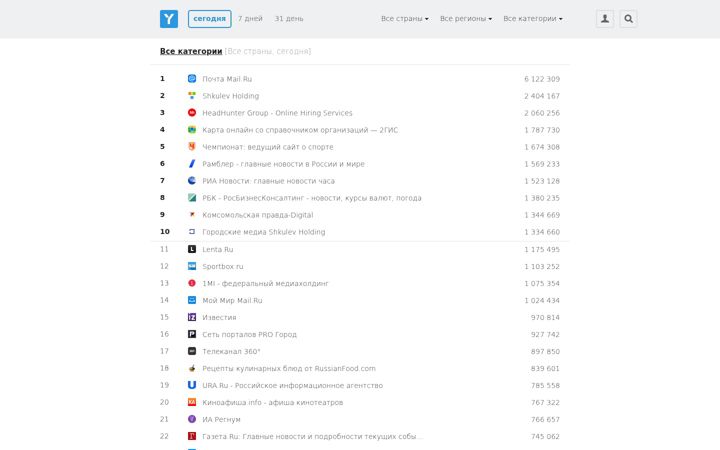720x450 pixels.
Task: Click the Почта Mail.Ru favicon
Action: tap(192, 79)
